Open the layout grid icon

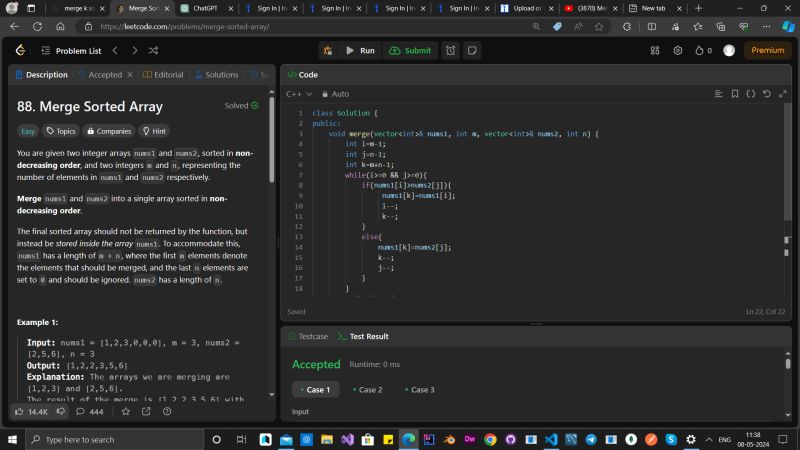tap(653, 50)
